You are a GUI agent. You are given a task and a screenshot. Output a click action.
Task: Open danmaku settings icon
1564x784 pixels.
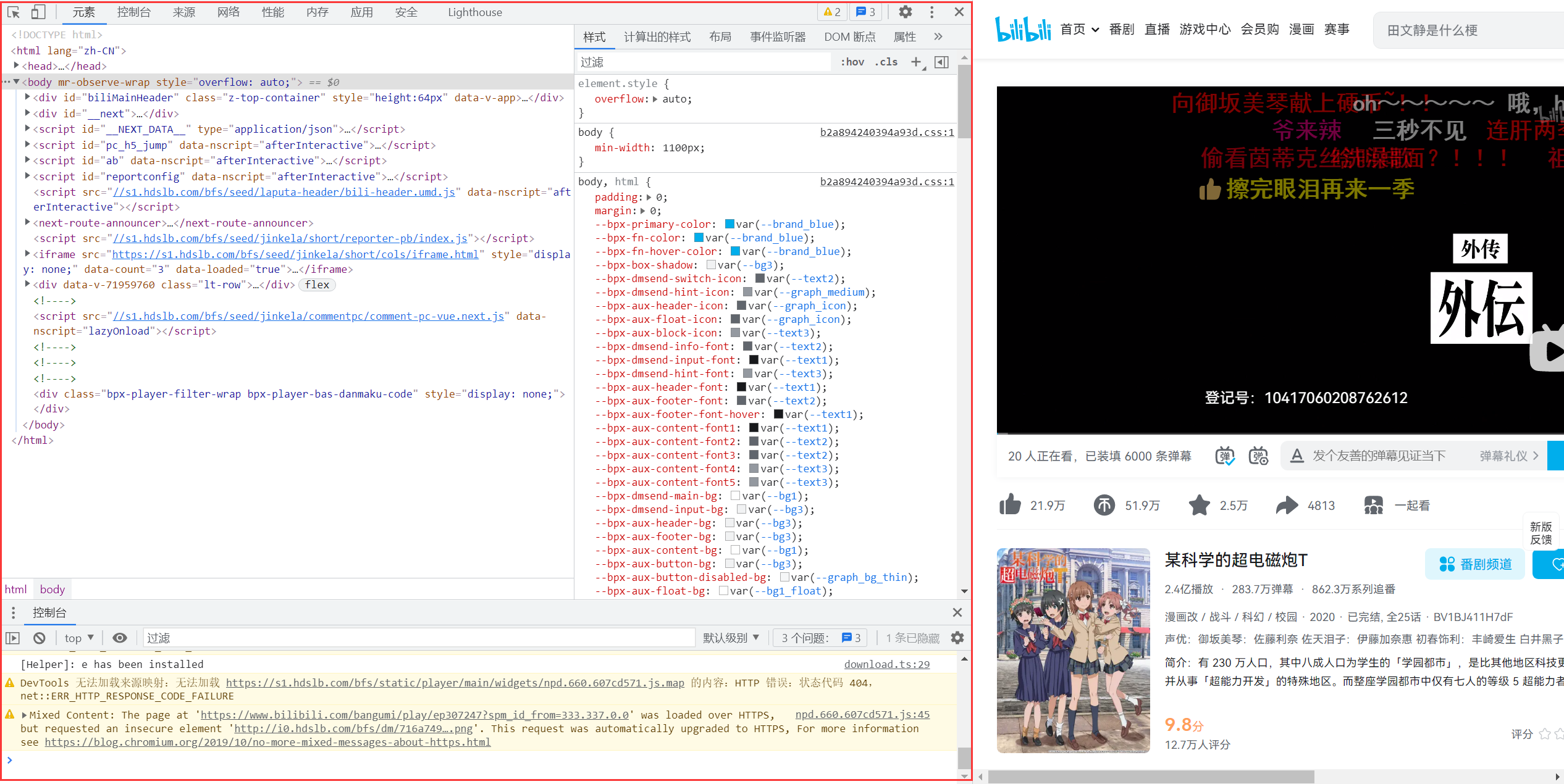pyautogui.click(x=1258, y=456)
